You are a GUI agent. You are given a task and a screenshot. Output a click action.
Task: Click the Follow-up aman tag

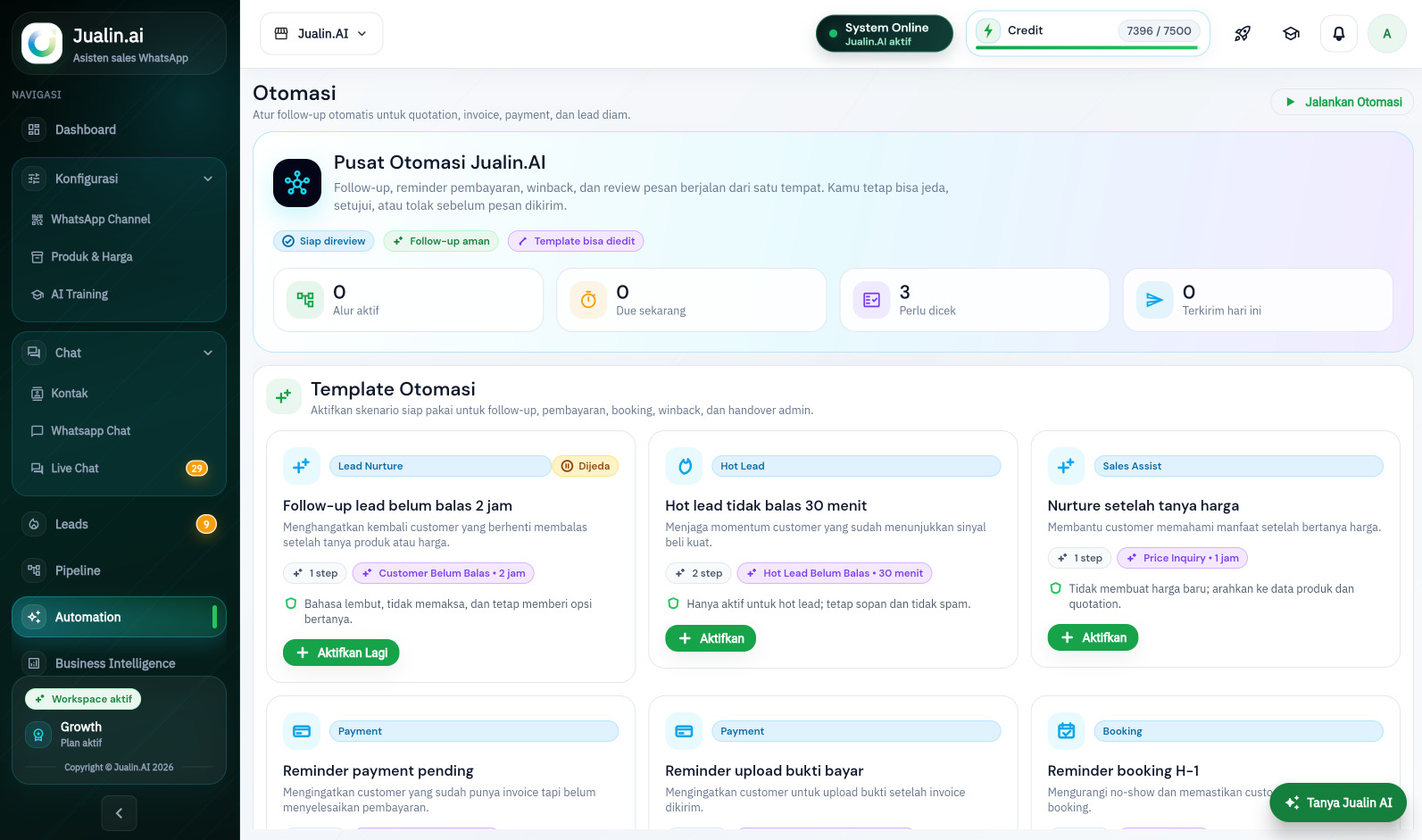[x=441, y=241]
